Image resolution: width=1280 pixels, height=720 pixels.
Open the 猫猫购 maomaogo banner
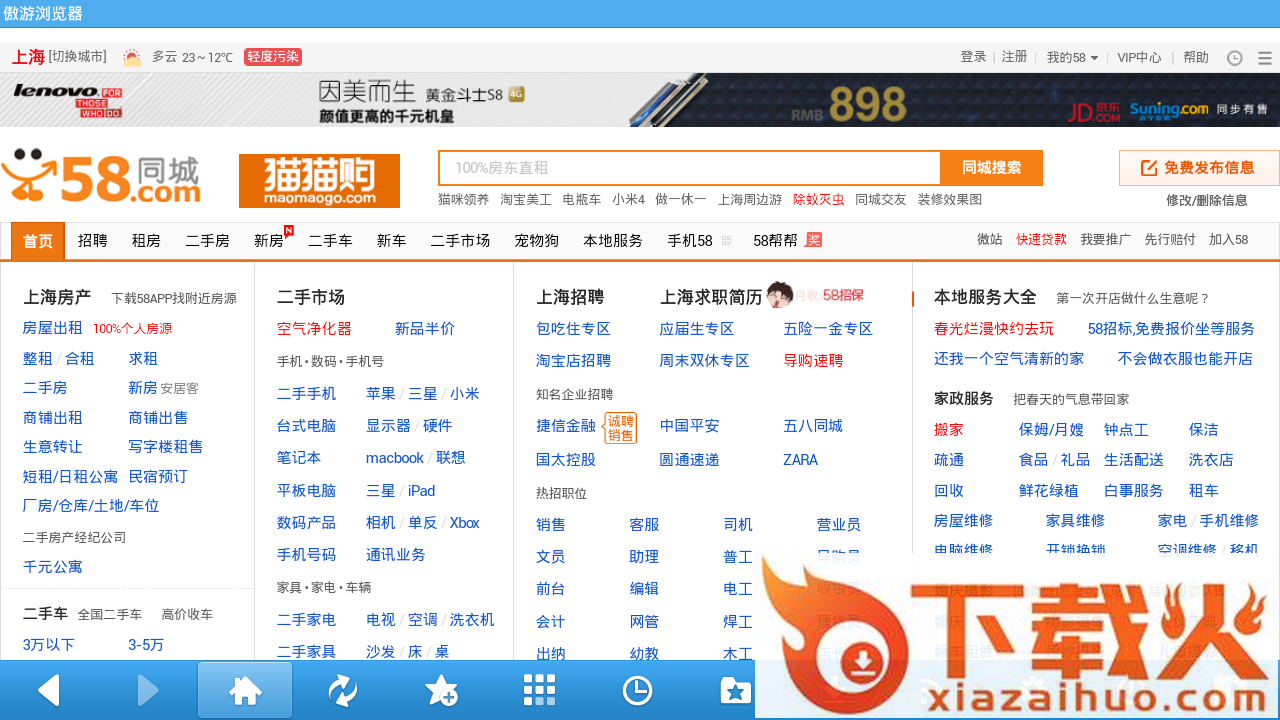(x=319, y=181)
